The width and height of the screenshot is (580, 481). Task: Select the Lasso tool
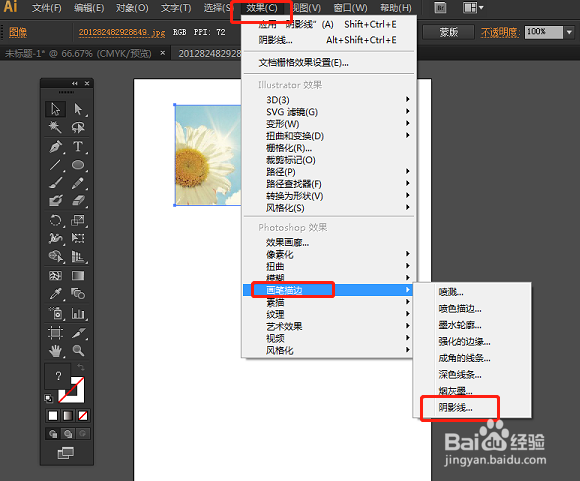(78, 128)
